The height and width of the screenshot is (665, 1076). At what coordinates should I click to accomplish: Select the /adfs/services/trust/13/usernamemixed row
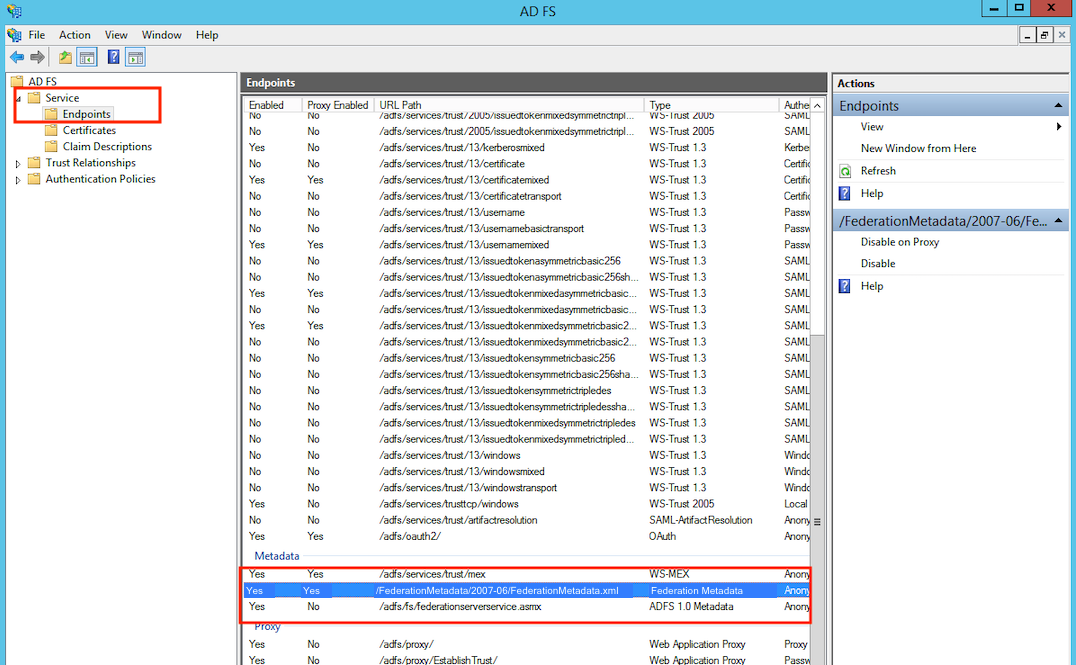tap(527, 244)
